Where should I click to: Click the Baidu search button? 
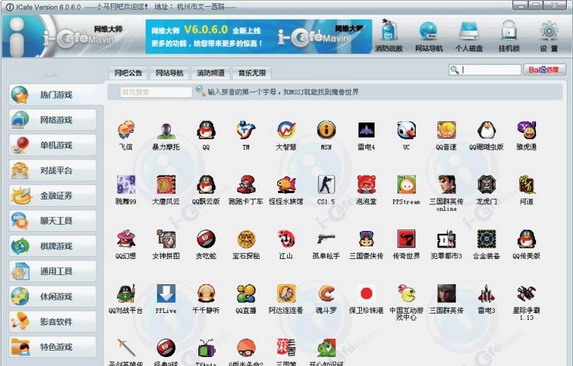544,69
